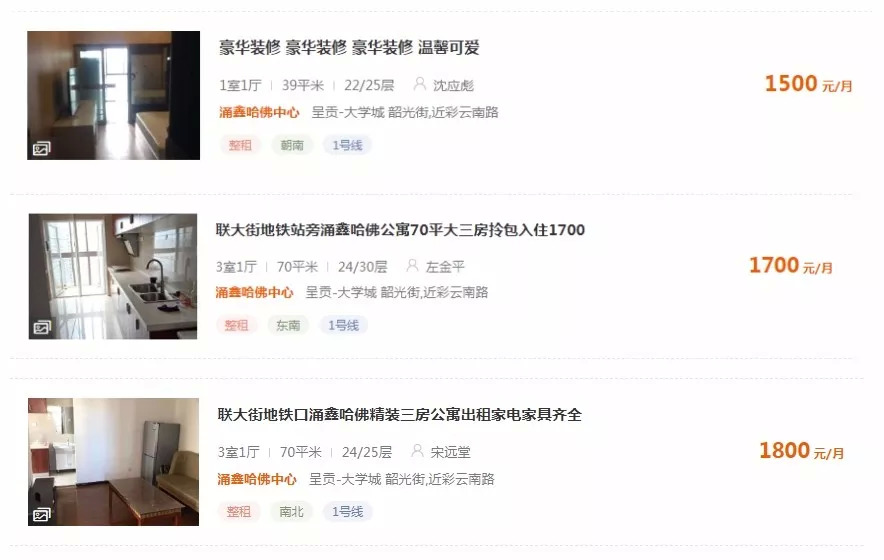Click agent person icon beside 沈应彪
Viewport: 884px width, 560px height.
[x=419, y=84]
